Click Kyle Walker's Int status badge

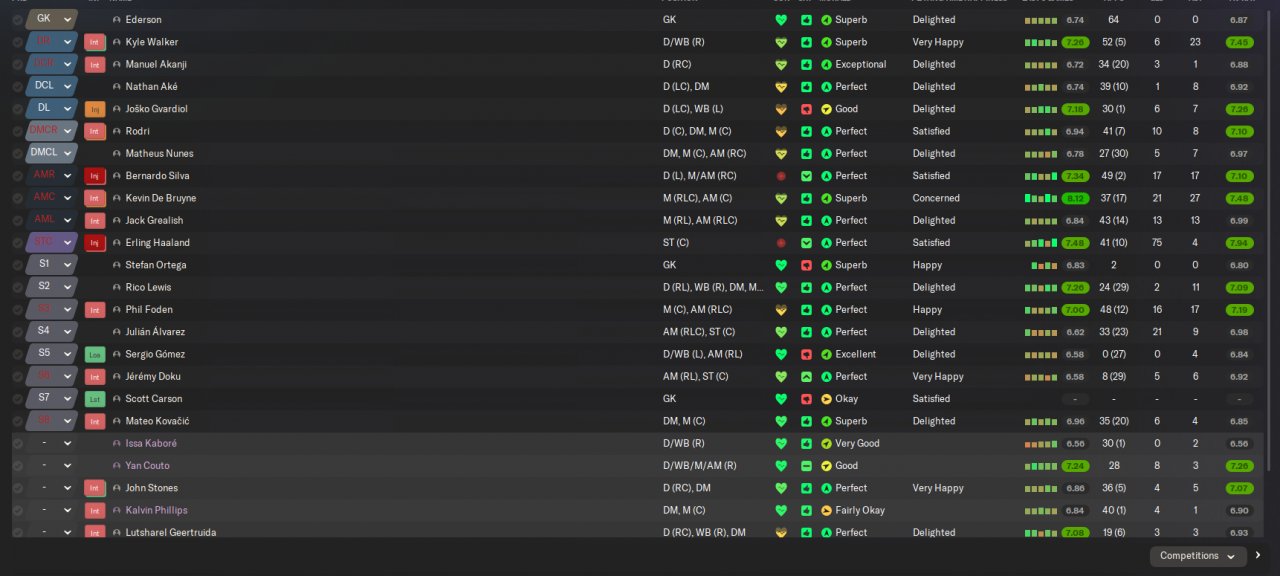pyautogui.click(x=95, y=42)
